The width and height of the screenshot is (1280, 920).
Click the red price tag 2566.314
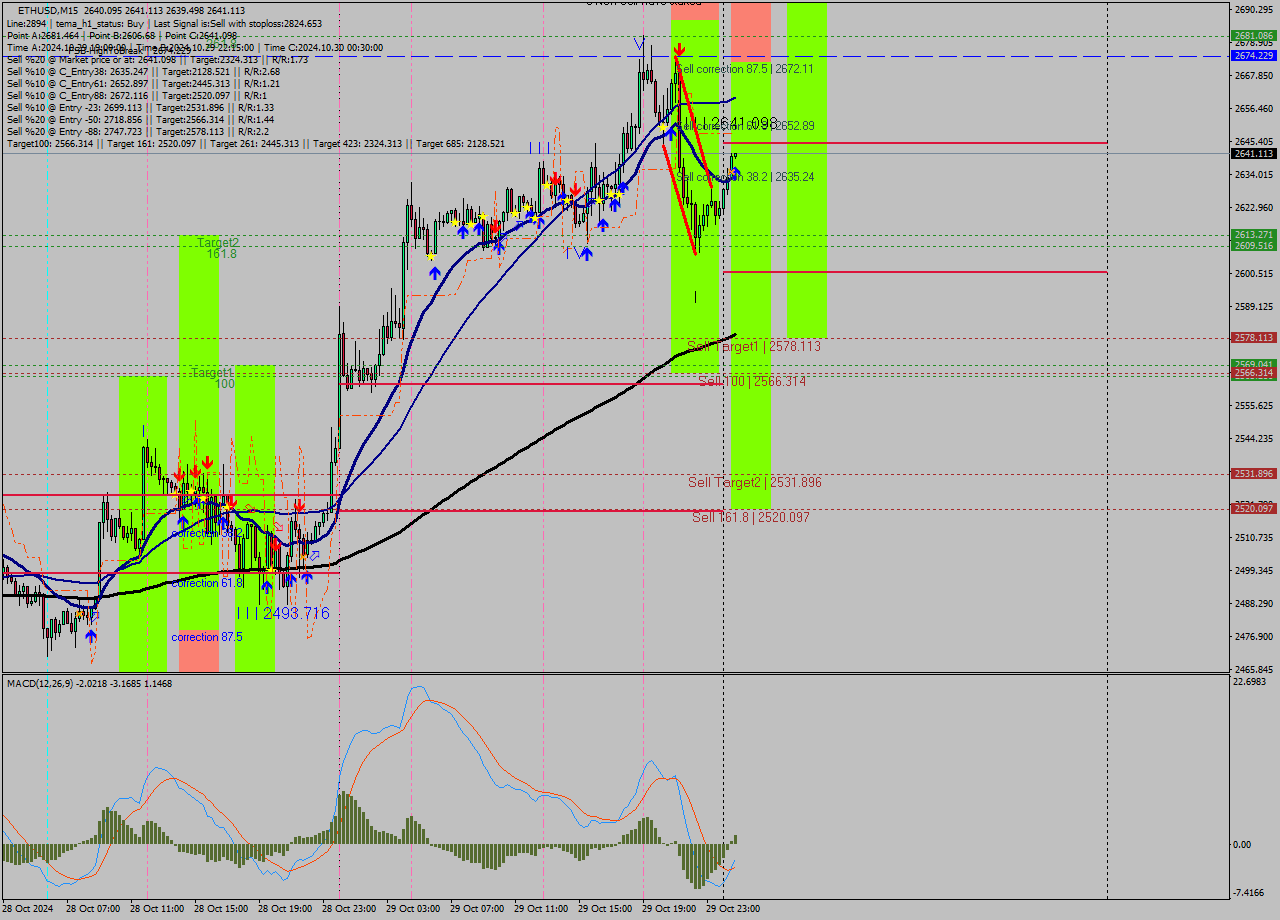point(1254,373)
